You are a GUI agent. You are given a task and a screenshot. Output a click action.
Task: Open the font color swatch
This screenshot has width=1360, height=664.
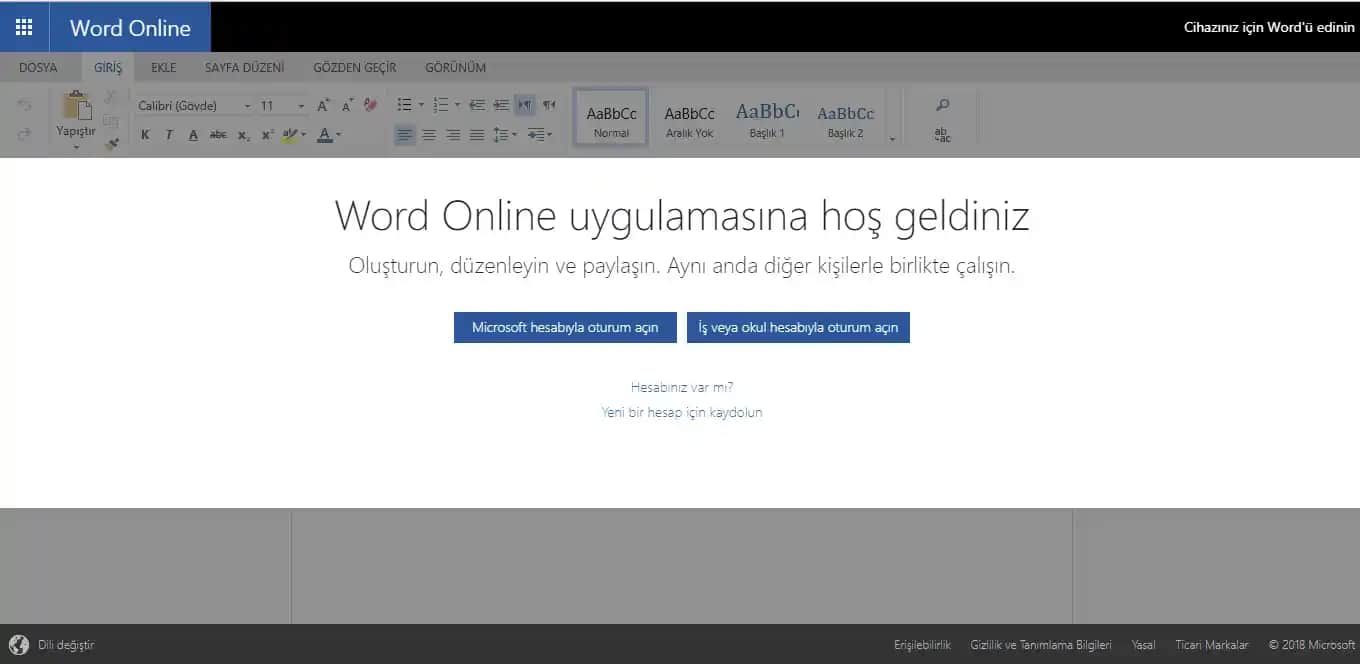(x=326, y=134)
